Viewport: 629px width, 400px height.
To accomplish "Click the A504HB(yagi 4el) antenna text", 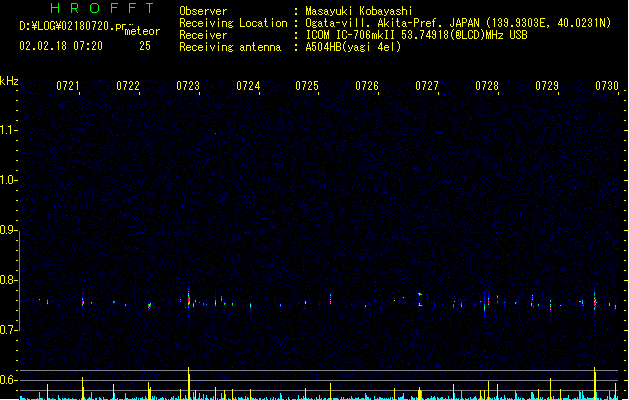I will [x=353, y=47].
